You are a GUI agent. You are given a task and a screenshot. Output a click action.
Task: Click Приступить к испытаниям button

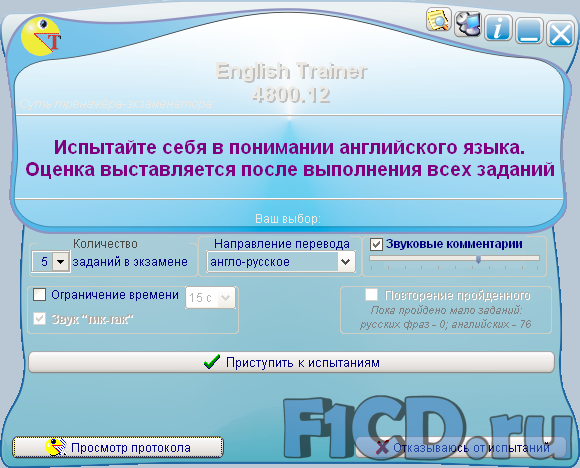tap(291, 362)
